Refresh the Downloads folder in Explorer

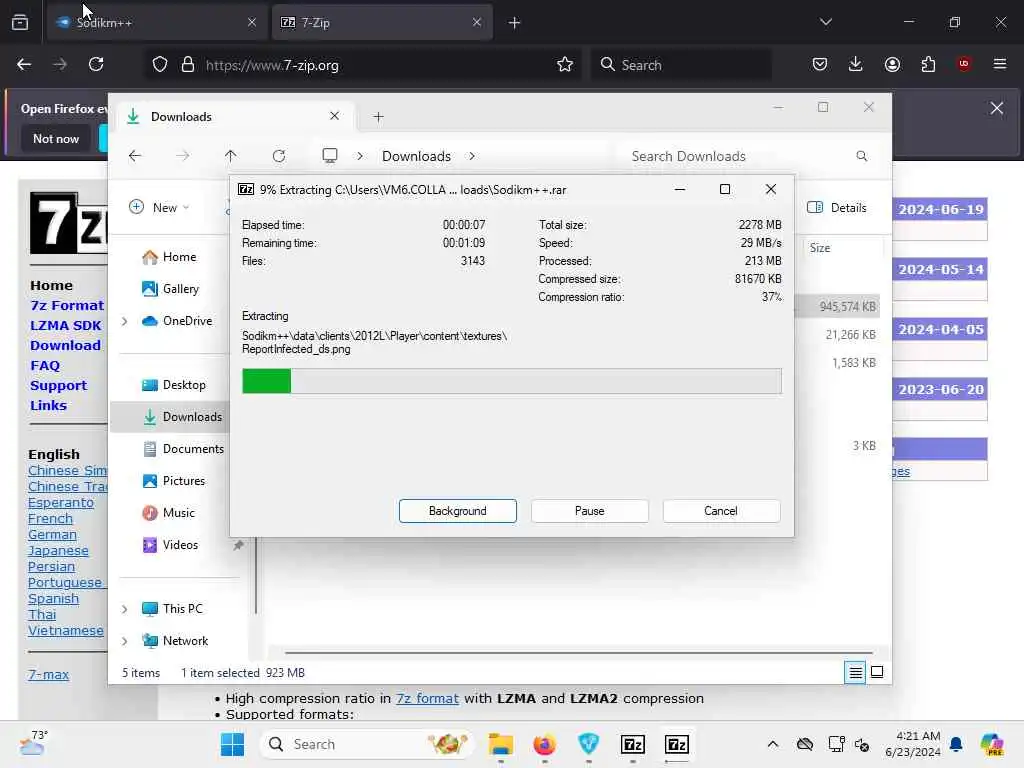tap(279, 155)
